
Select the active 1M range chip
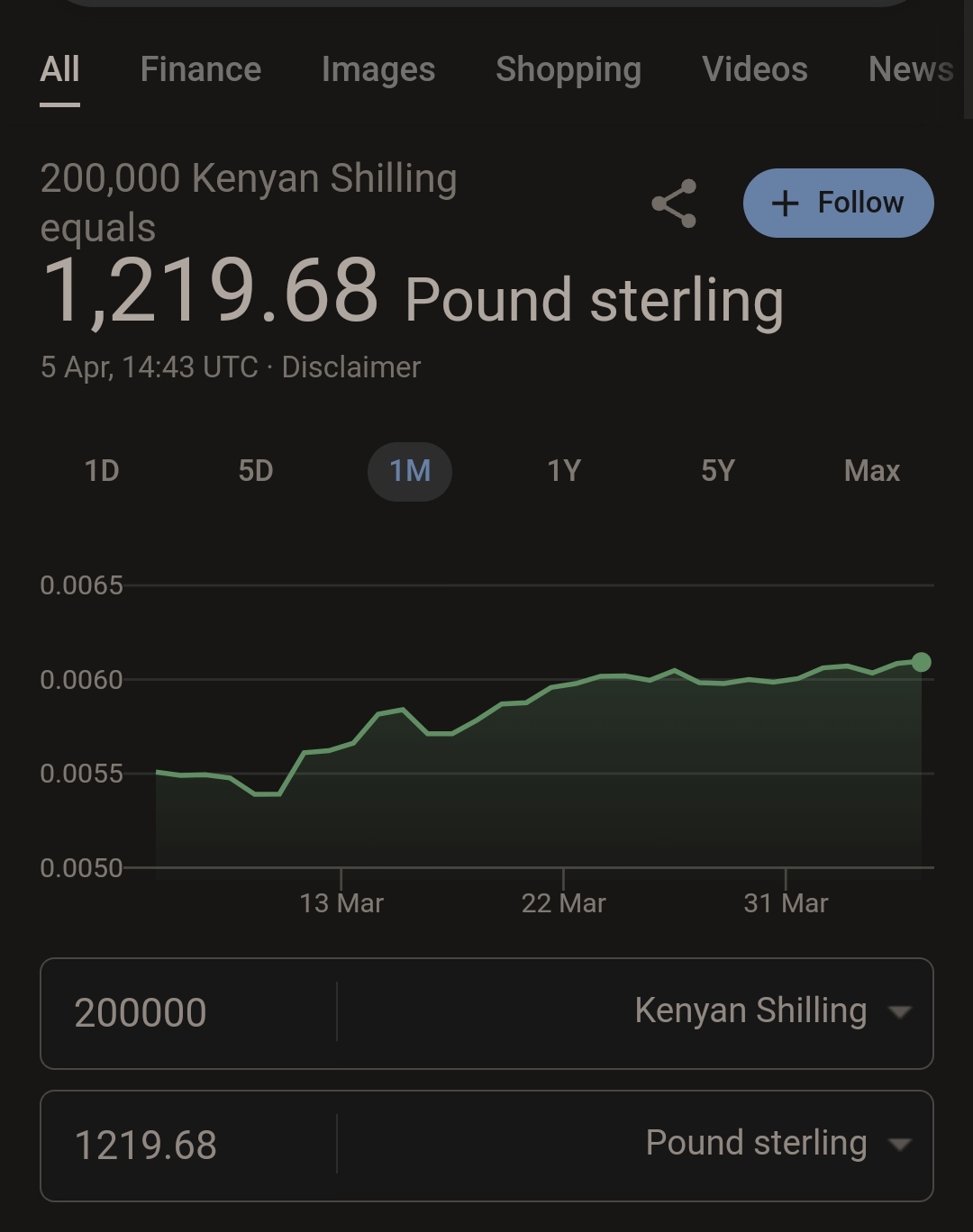410,471
